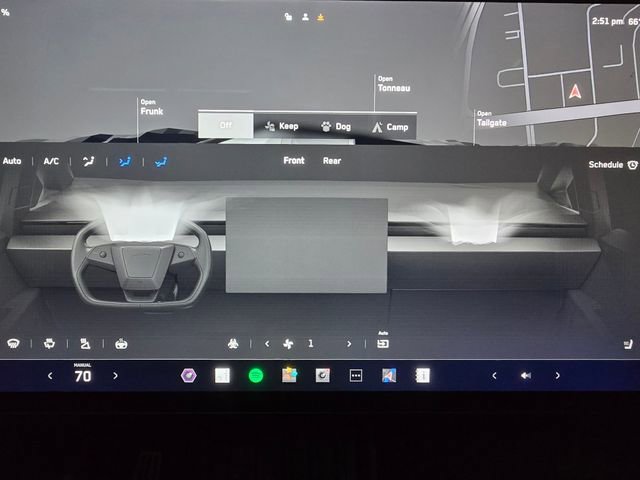Image resolution: width=640 pixels, height=480 pixels.
Task: Open driver profile icon in the status bar
Action: [x=305, y=17]
